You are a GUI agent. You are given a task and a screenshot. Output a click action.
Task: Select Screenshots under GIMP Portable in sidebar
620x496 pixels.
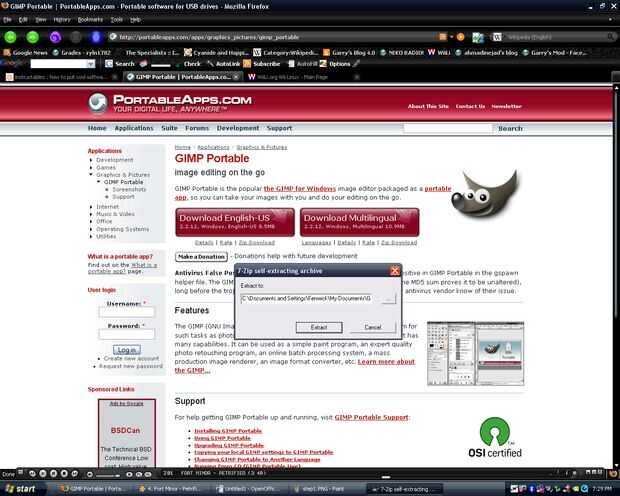tap(129, 189)
